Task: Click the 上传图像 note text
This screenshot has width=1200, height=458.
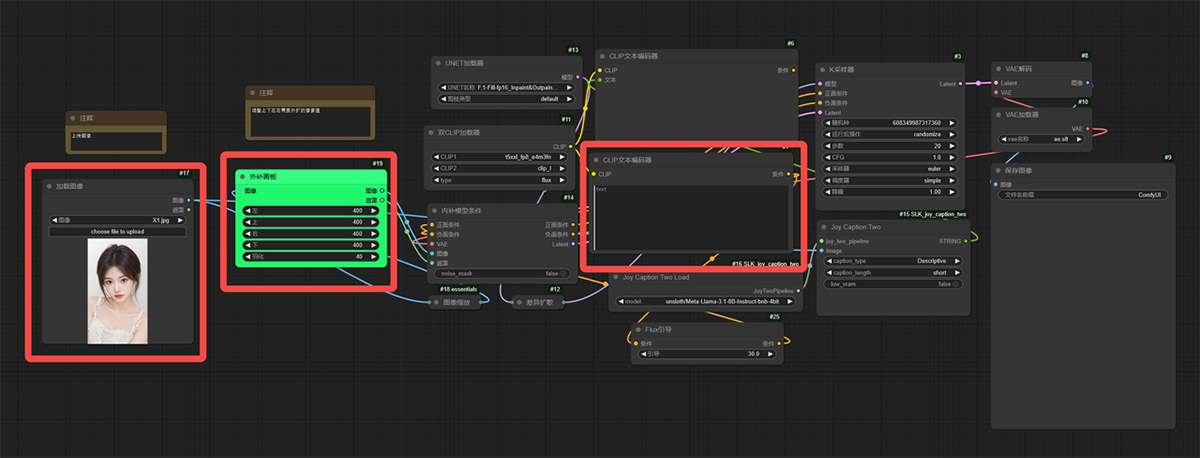Action: [x=80, y=136]
